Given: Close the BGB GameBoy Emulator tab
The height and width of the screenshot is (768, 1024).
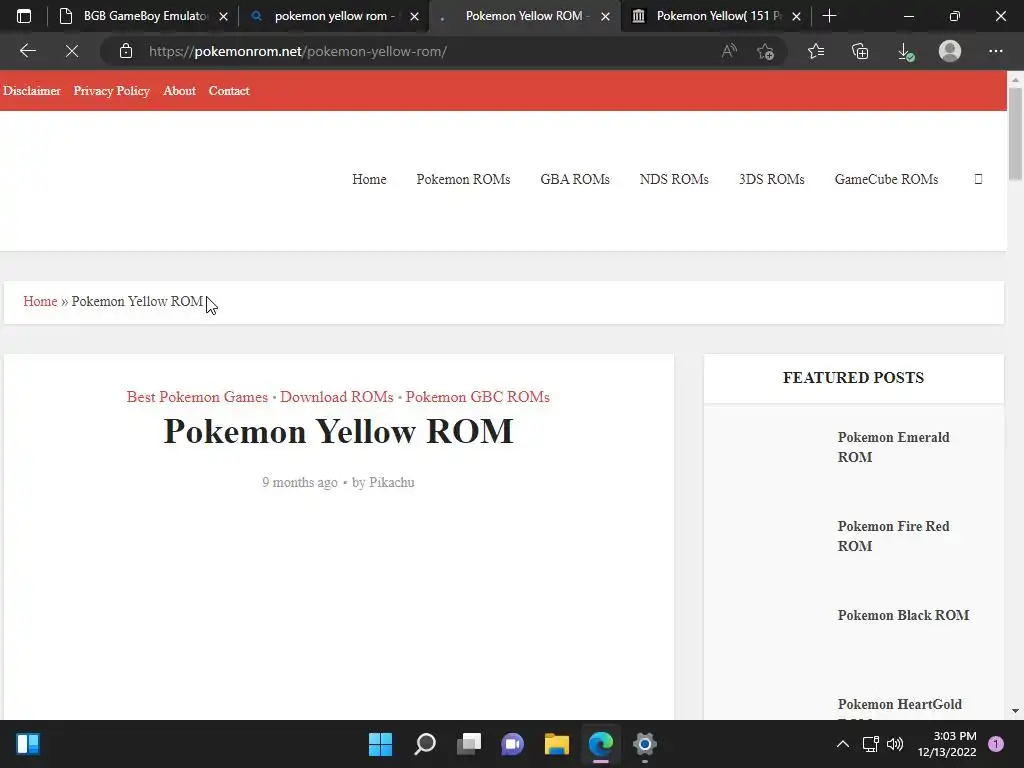Looking at the screenshot, I should [x=223, y=16].
